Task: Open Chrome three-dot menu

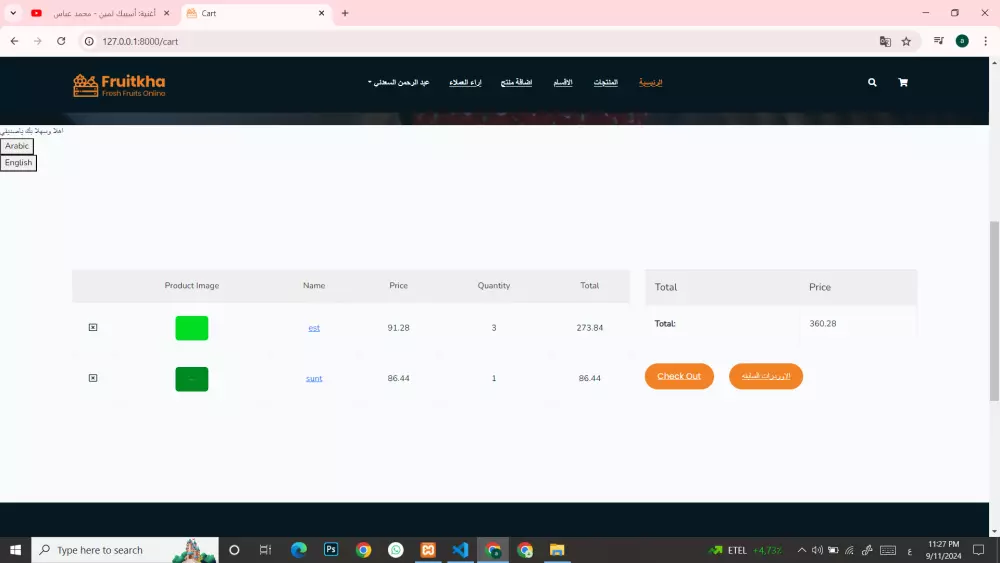Action: 985,41
